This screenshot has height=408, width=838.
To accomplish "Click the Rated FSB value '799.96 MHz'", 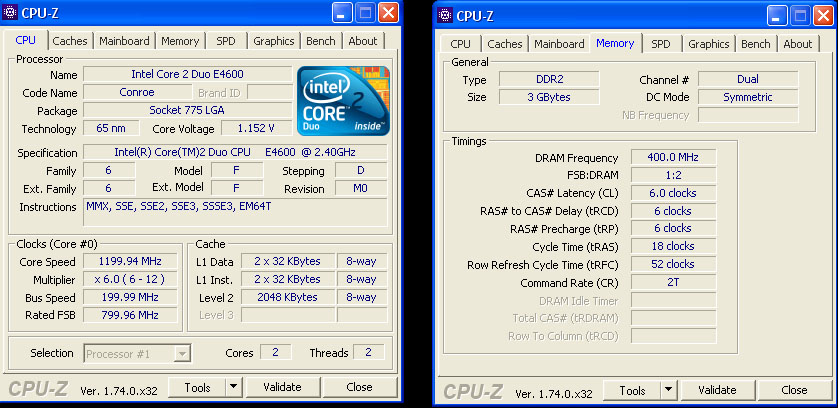I will (130, 315).
